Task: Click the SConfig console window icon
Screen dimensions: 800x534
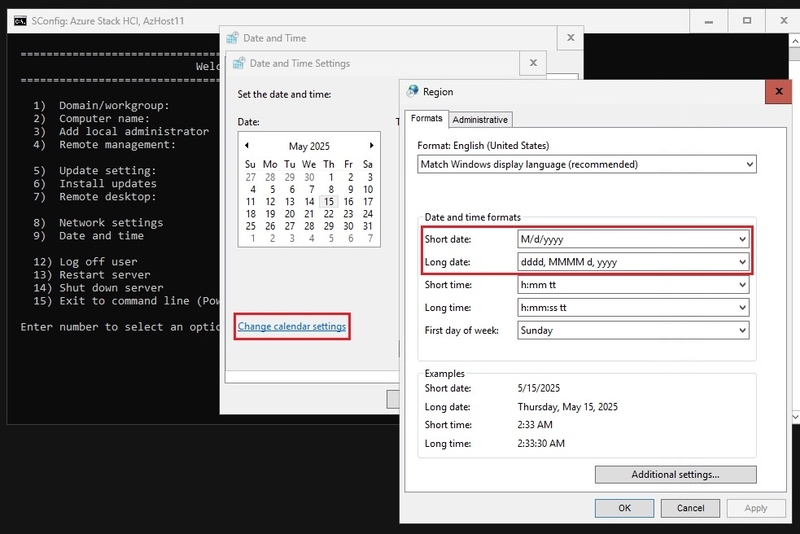Action: pyautogui.click(x=20, y=21)
